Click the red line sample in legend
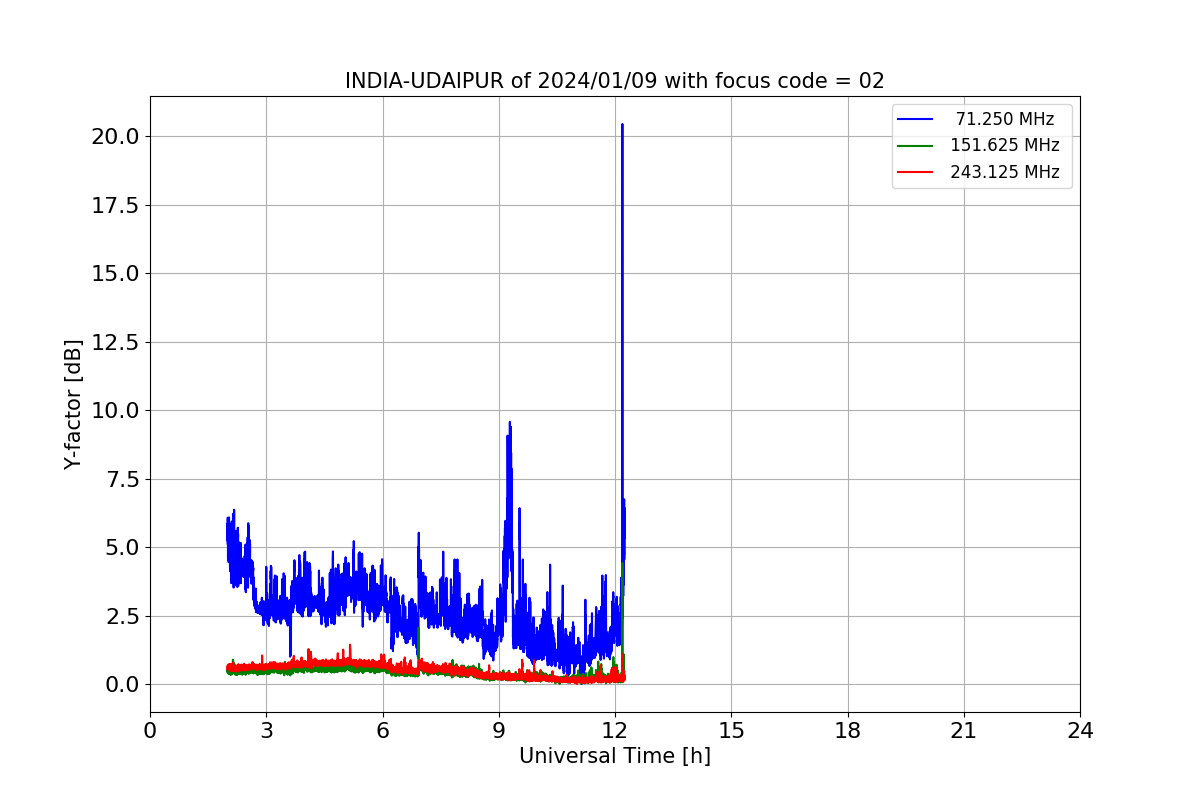1200x800 pixels. click(915, 172)
